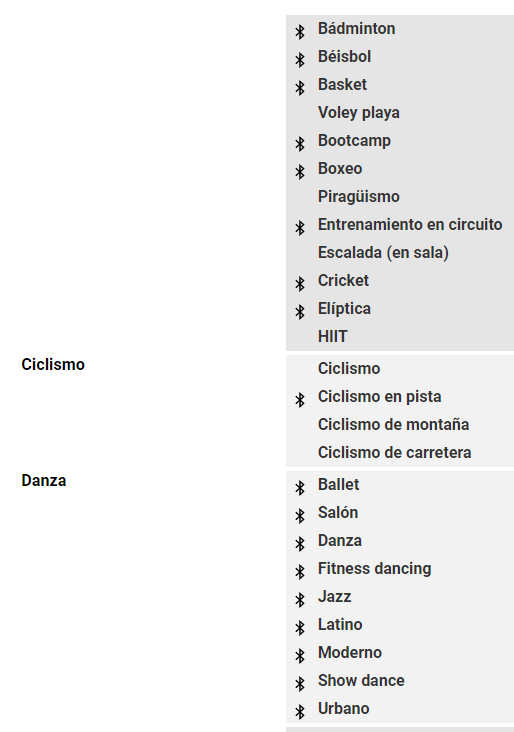
Task: Click the Bluetooth icon beside Boxeo
Action: click(300, 172)
